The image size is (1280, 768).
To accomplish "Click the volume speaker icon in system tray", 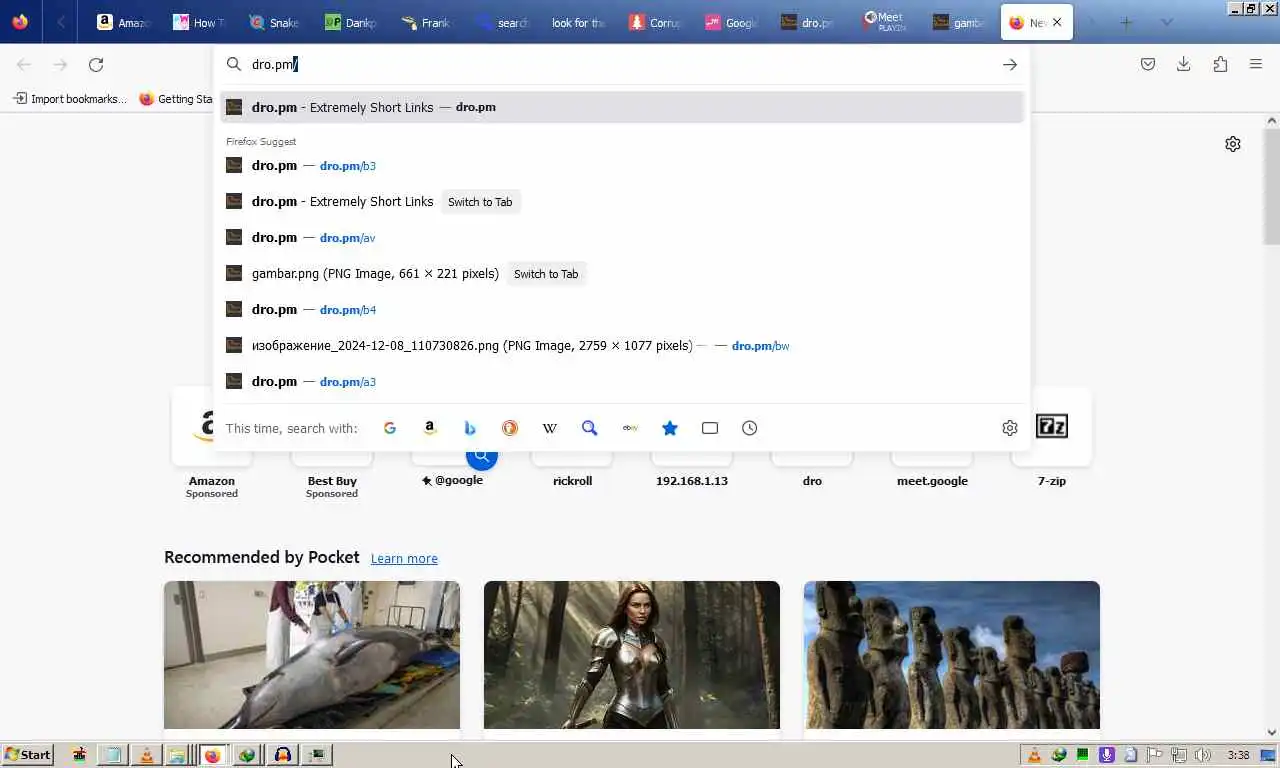I will coord(1202,755).
